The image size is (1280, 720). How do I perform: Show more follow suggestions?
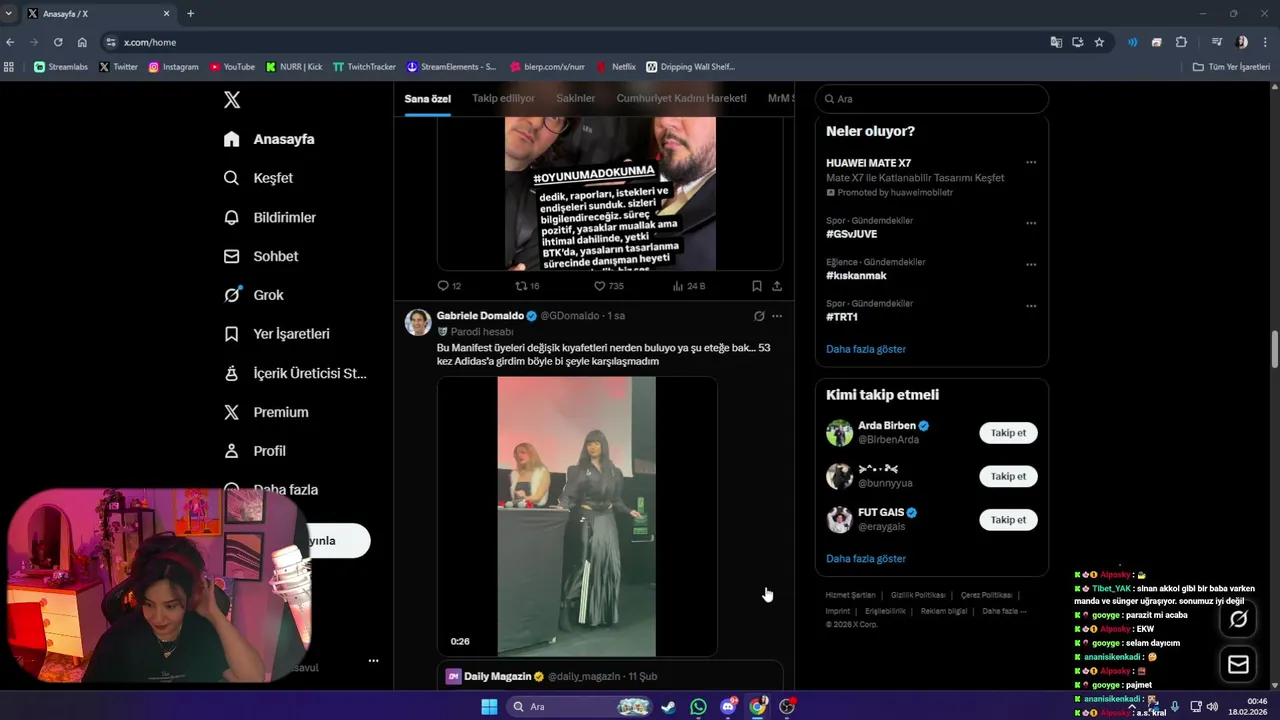(866, 559)
